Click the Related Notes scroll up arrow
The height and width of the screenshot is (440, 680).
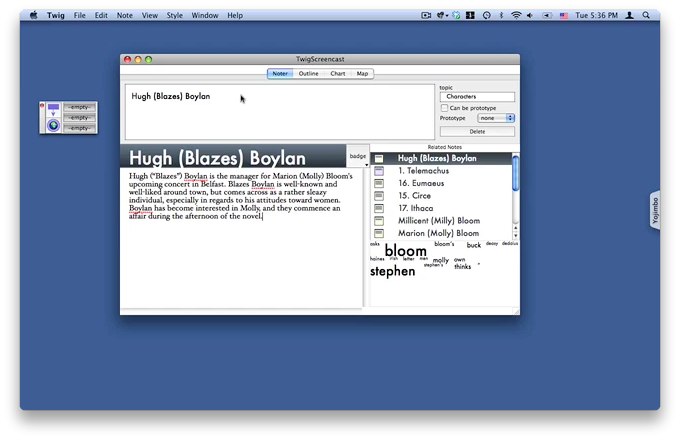click(516, 228)
